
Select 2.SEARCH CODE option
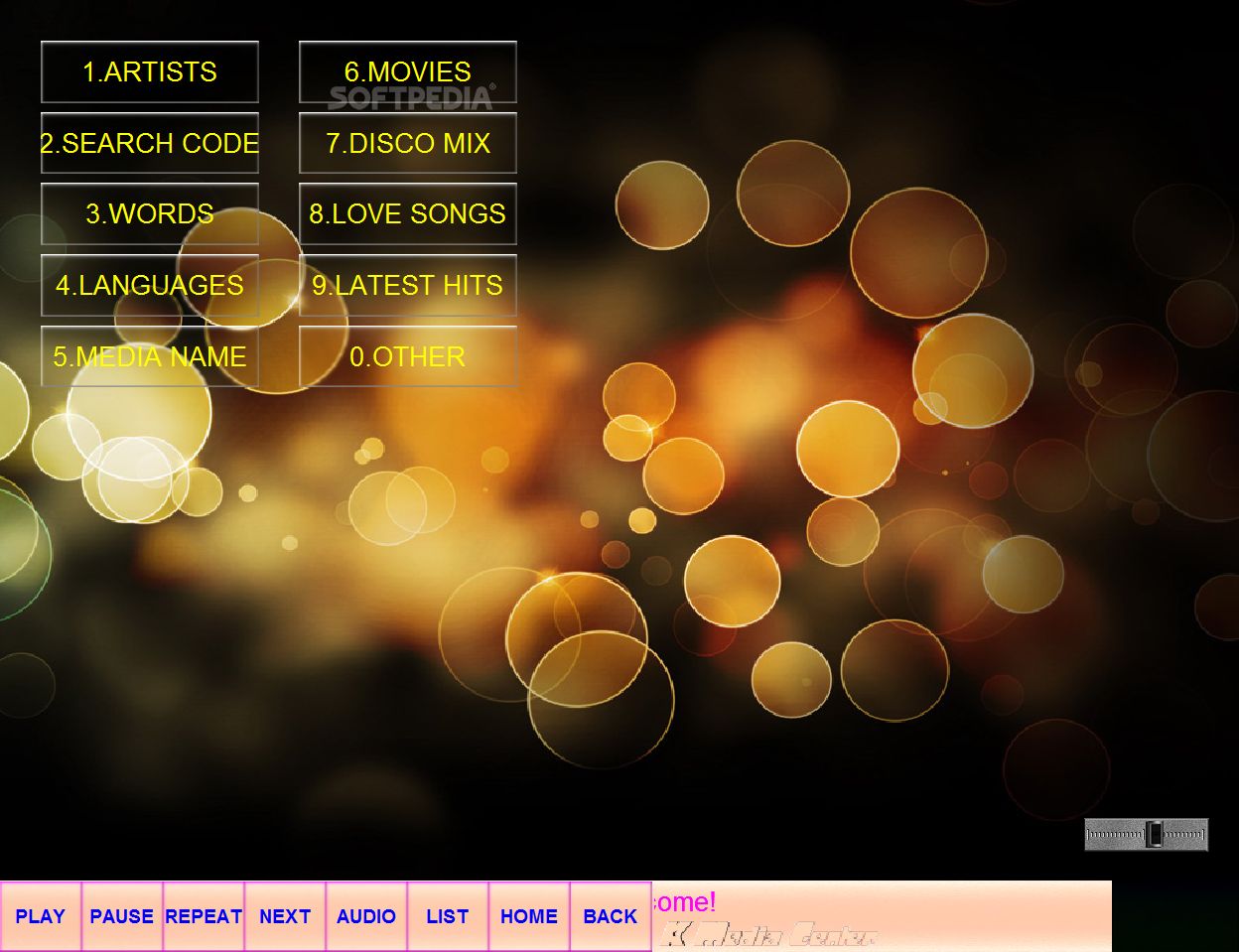coord(150,144)
